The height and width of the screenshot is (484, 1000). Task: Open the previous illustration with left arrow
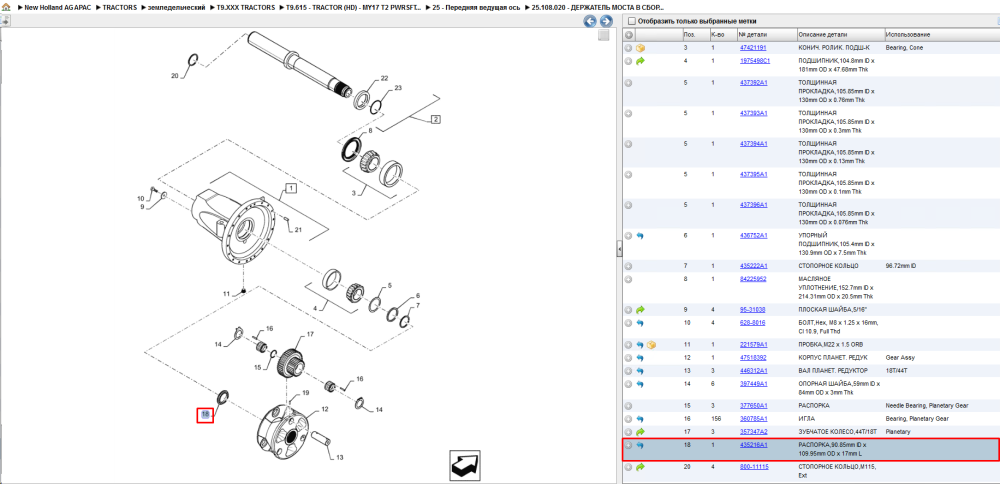coord(590,21)
